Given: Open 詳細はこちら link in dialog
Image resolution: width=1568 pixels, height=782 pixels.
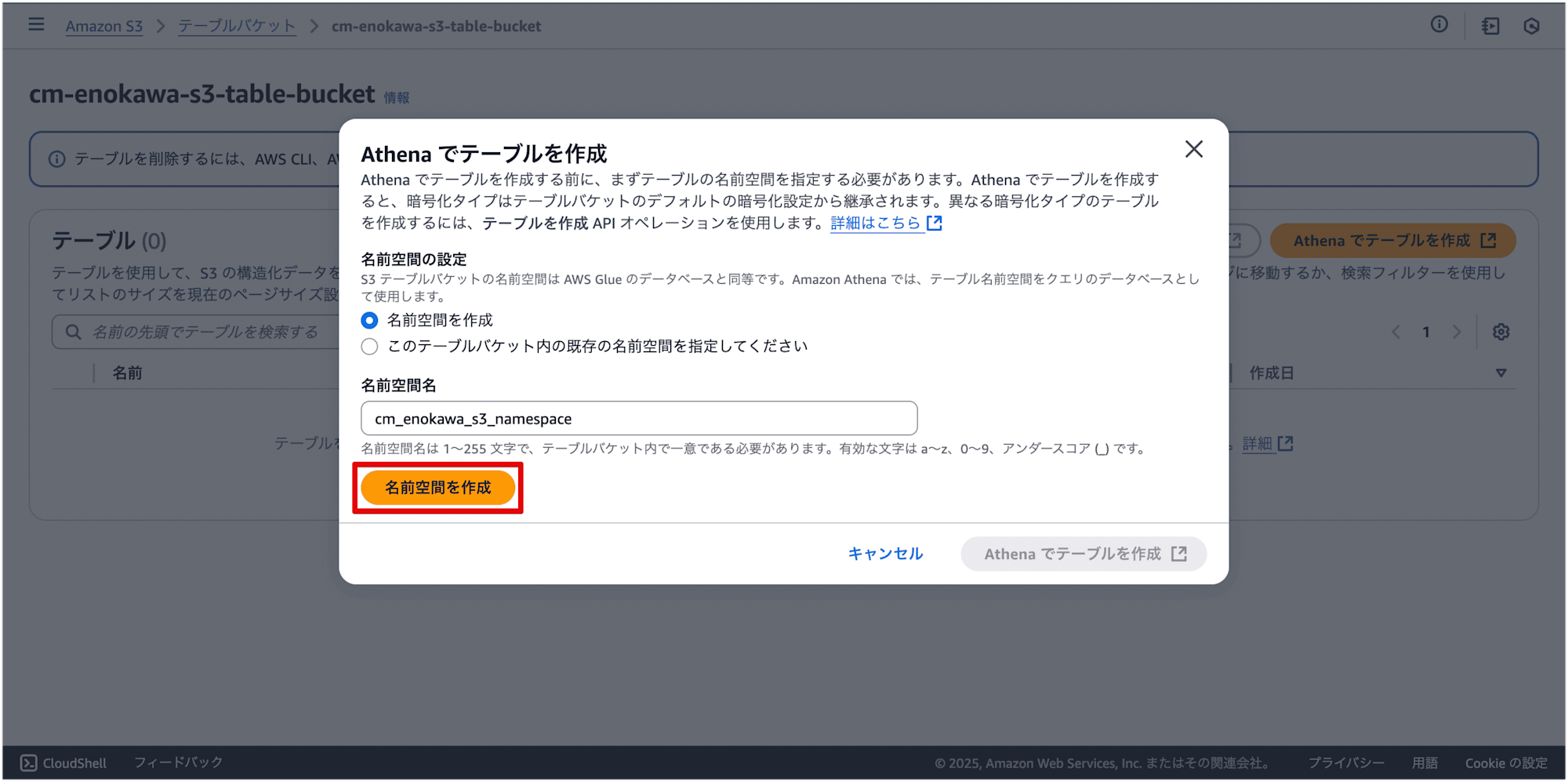Looking at the screenshot, I should pyautogui.click(x=876, y=224).
